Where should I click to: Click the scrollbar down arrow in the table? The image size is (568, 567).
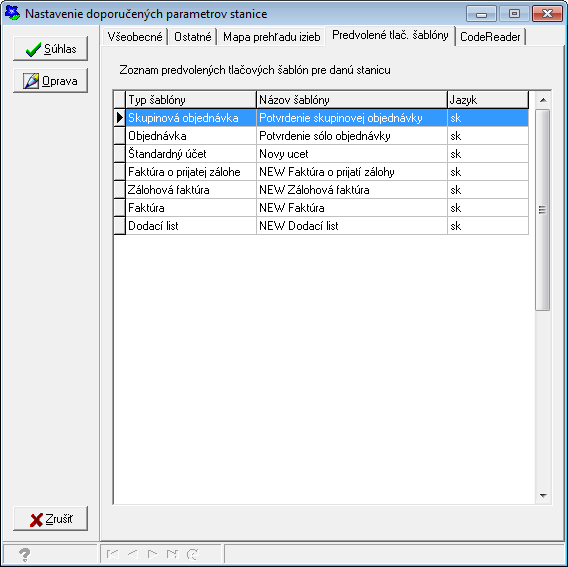543,496
